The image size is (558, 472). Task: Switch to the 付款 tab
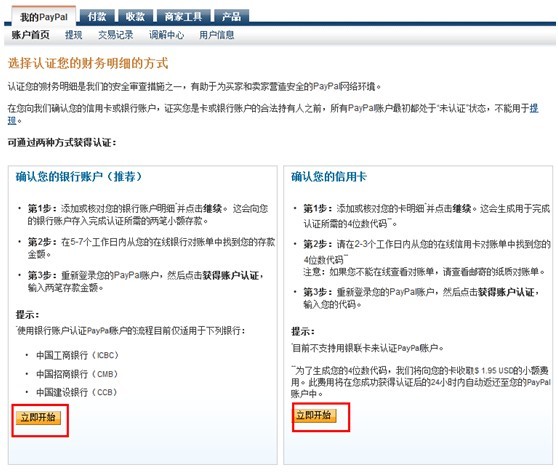97,16
